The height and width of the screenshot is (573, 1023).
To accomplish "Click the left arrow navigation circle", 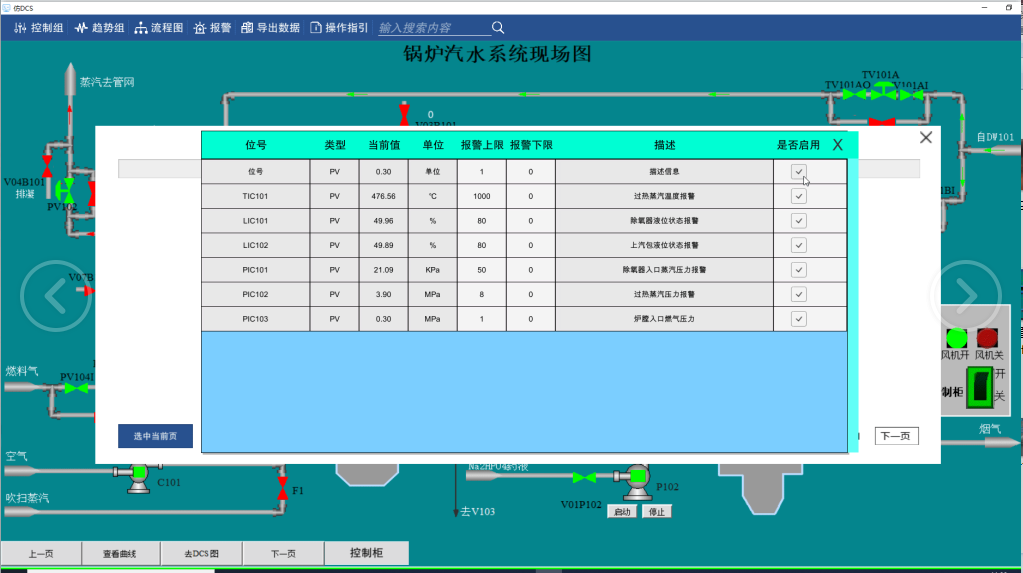I will (56, 294).
